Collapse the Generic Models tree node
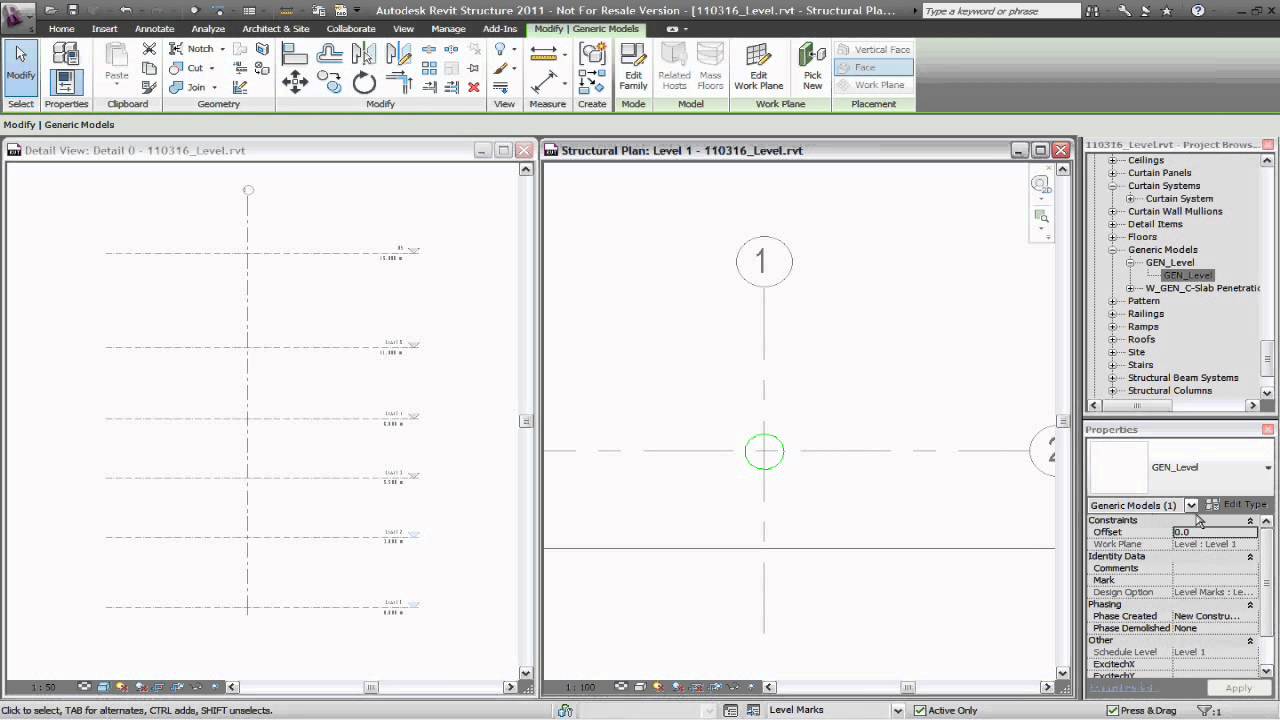This screenshot has height=720, width=1280. (x=1112, y=250)
